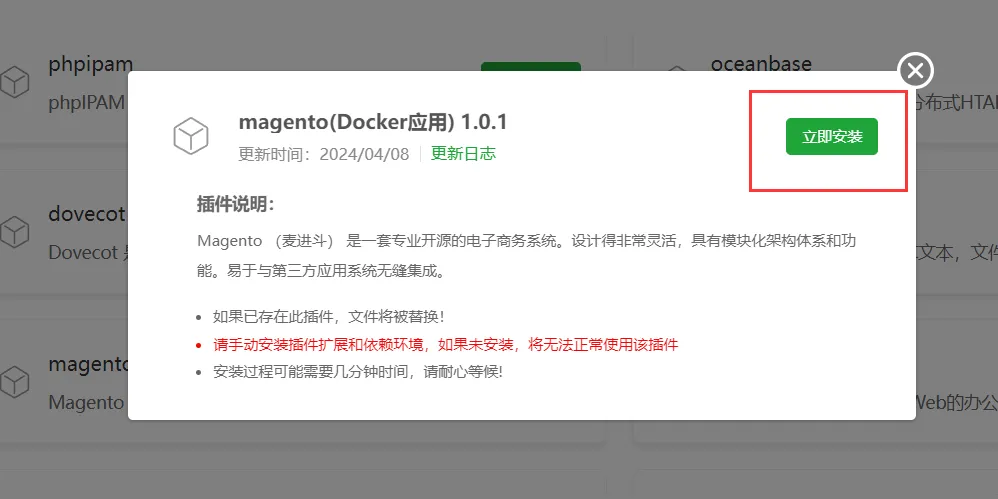Close the magento install dialog

pyautogui.click(x=915, y=70)
